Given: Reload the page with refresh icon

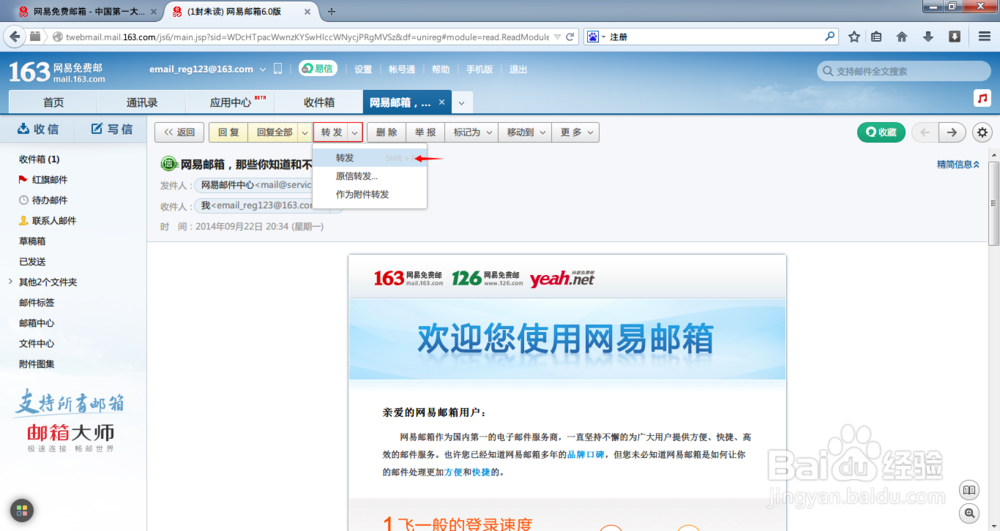Looking at the screenshot, I should 570,37.
